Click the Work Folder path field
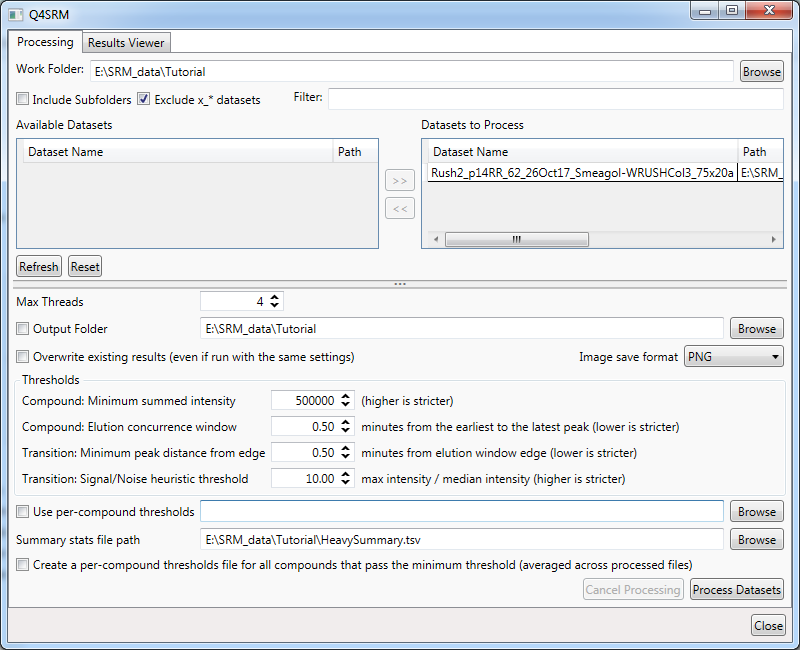 tap(412, 71)
